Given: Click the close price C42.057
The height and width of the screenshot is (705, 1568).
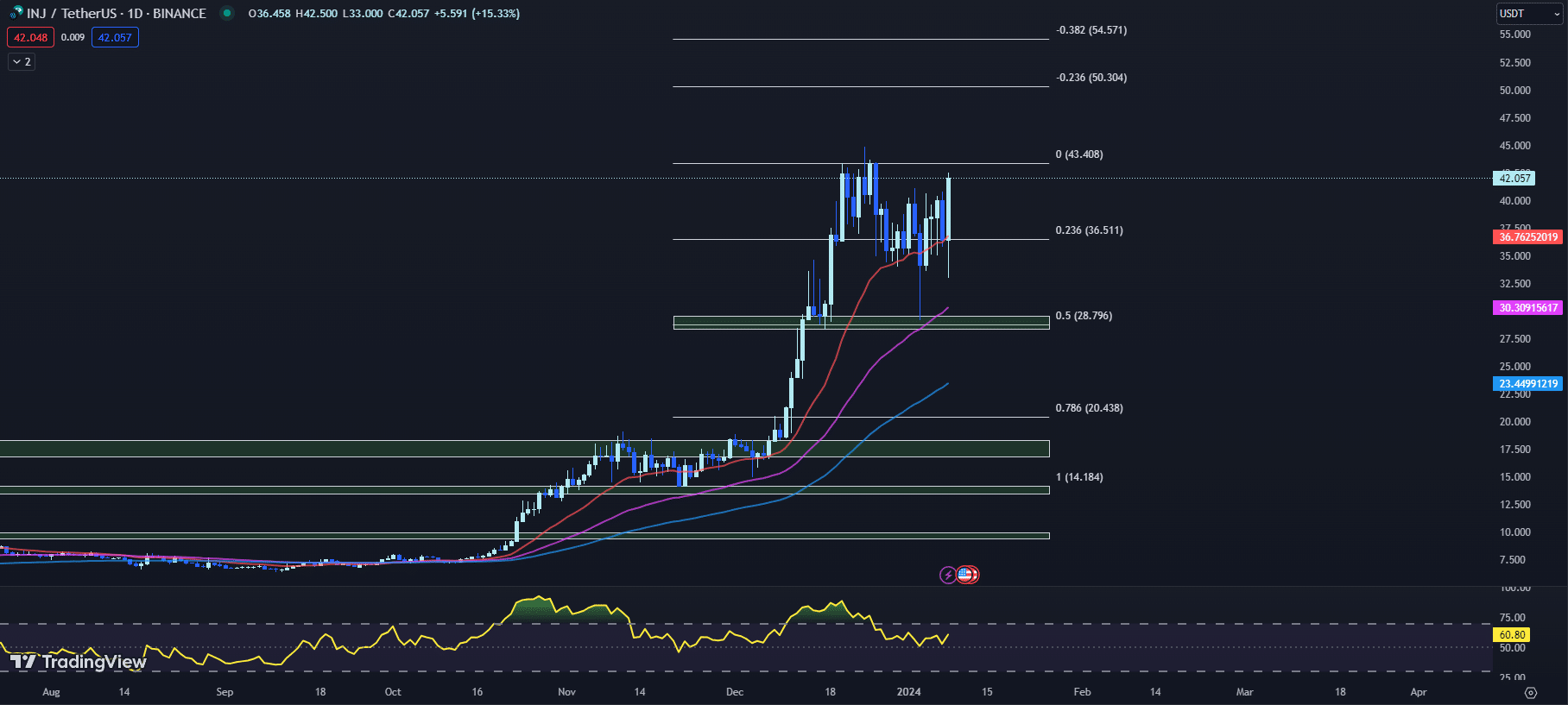Looking at the screenshot, I should (x=408, y=14).
